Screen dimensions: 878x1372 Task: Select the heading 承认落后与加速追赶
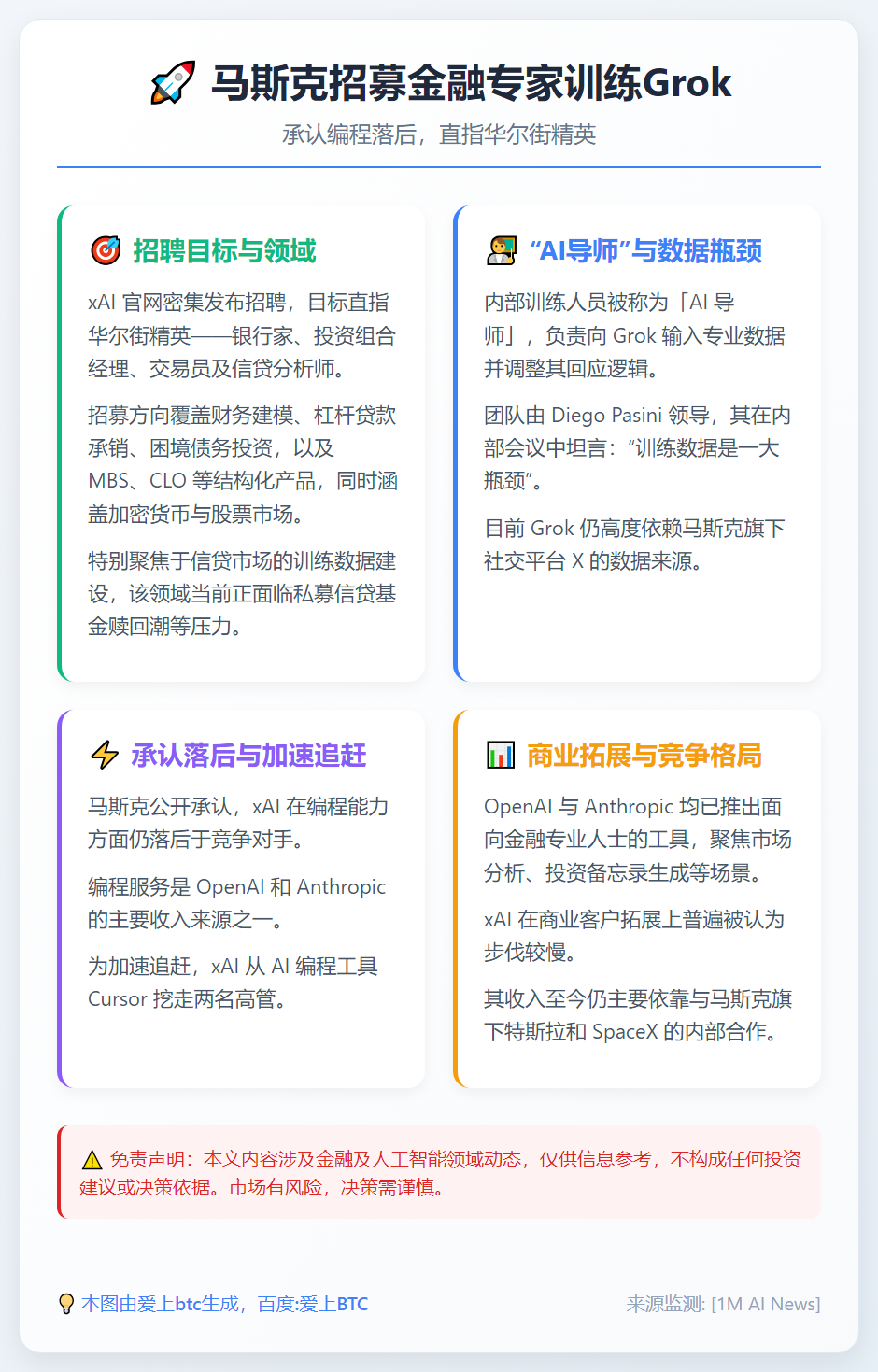coord(248,755)
